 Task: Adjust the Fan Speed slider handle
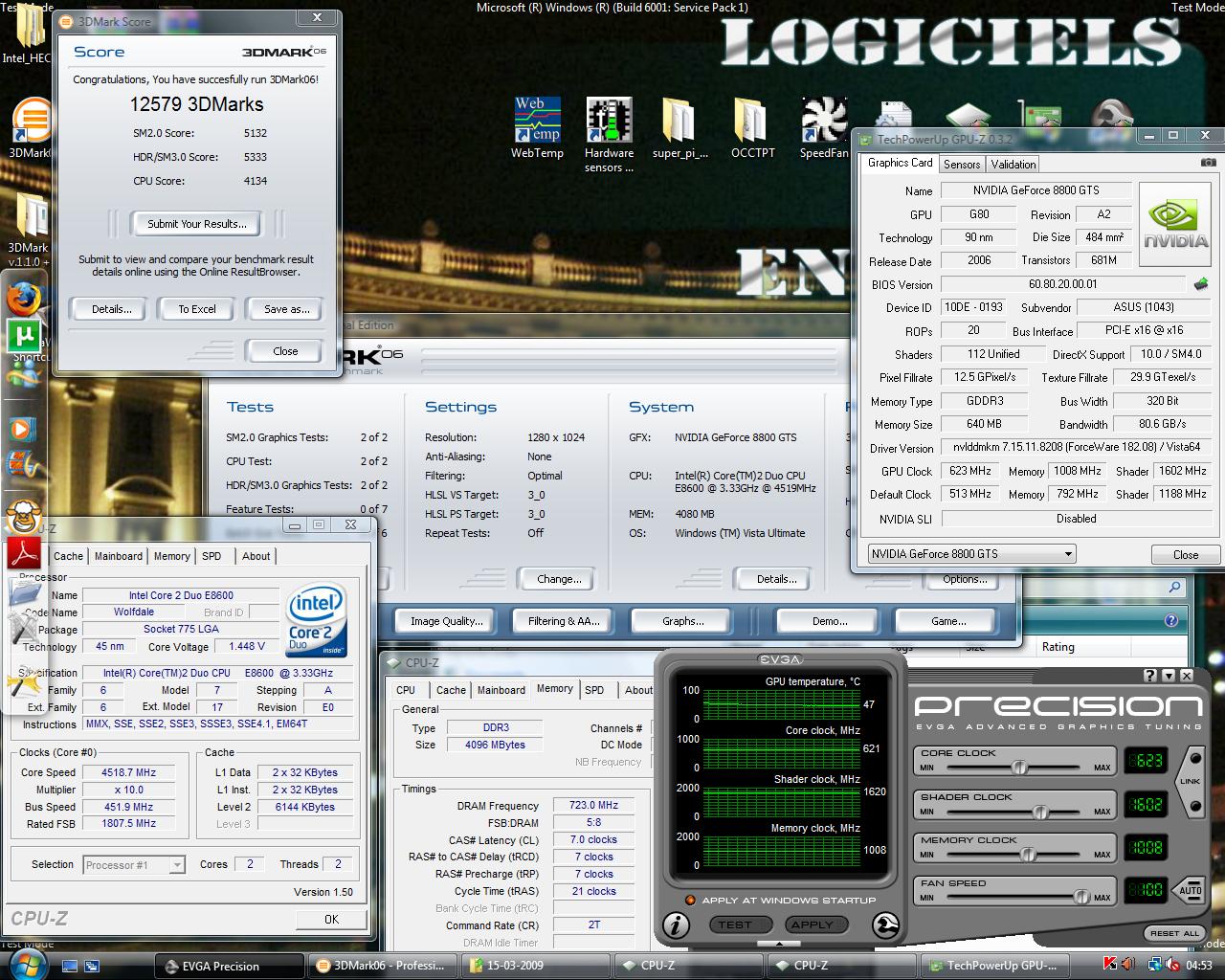click(1081, 898)
